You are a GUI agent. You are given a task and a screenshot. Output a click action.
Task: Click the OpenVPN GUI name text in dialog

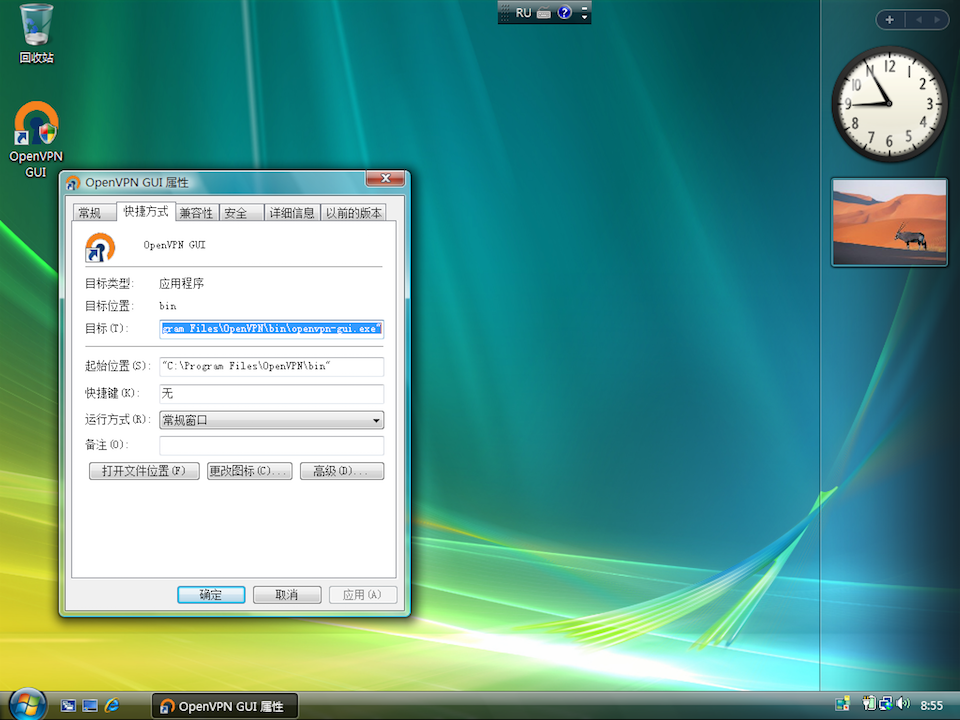(174, 245)
